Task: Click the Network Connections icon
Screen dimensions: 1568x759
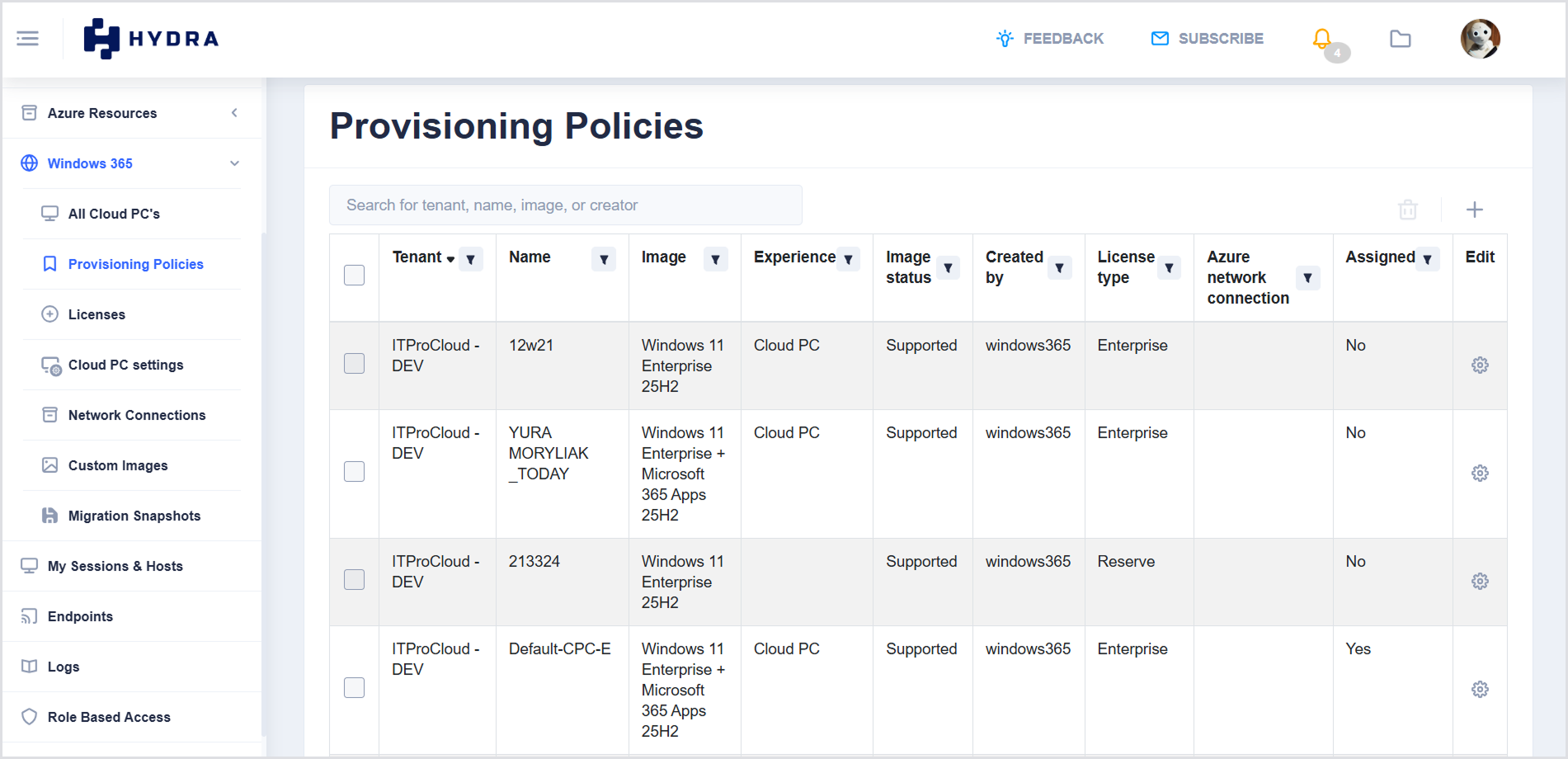Action: (50, 415)
